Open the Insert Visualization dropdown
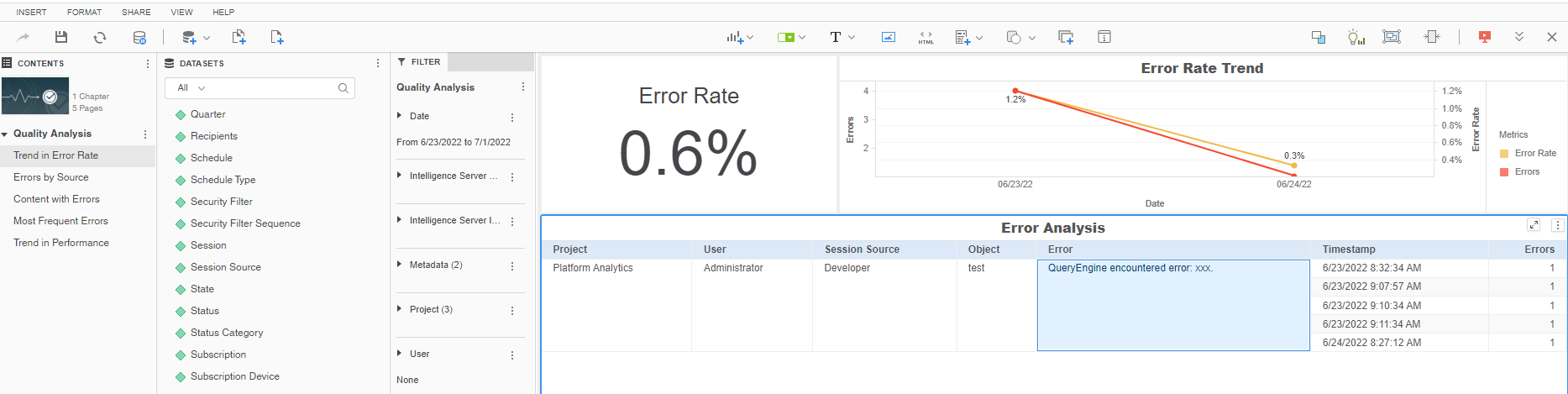This screenshot has height=394, width=1568. click(740, 37)
